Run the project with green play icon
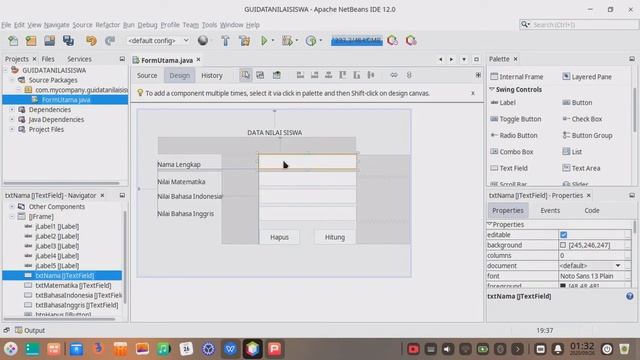The width and height of the screenshot is (640, 360). click(x=264, y=41)
